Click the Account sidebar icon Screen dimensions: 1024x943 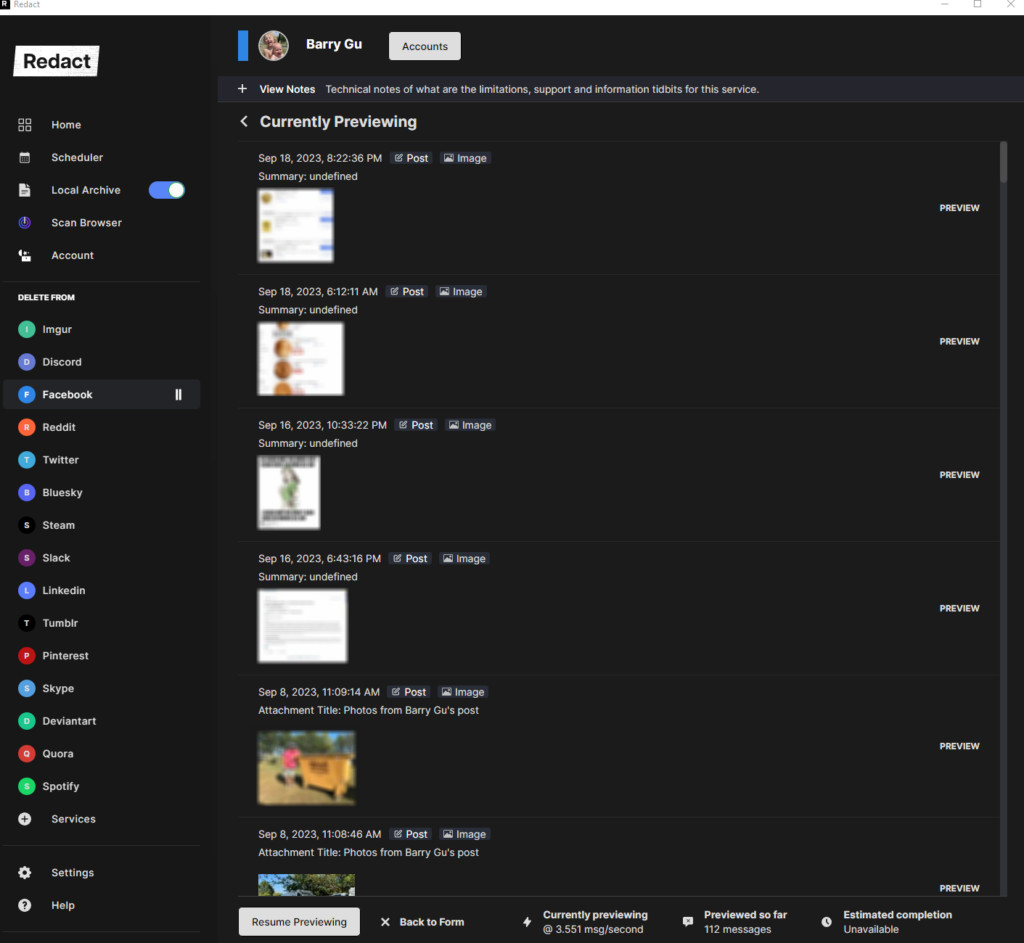[x=25, y=255]
